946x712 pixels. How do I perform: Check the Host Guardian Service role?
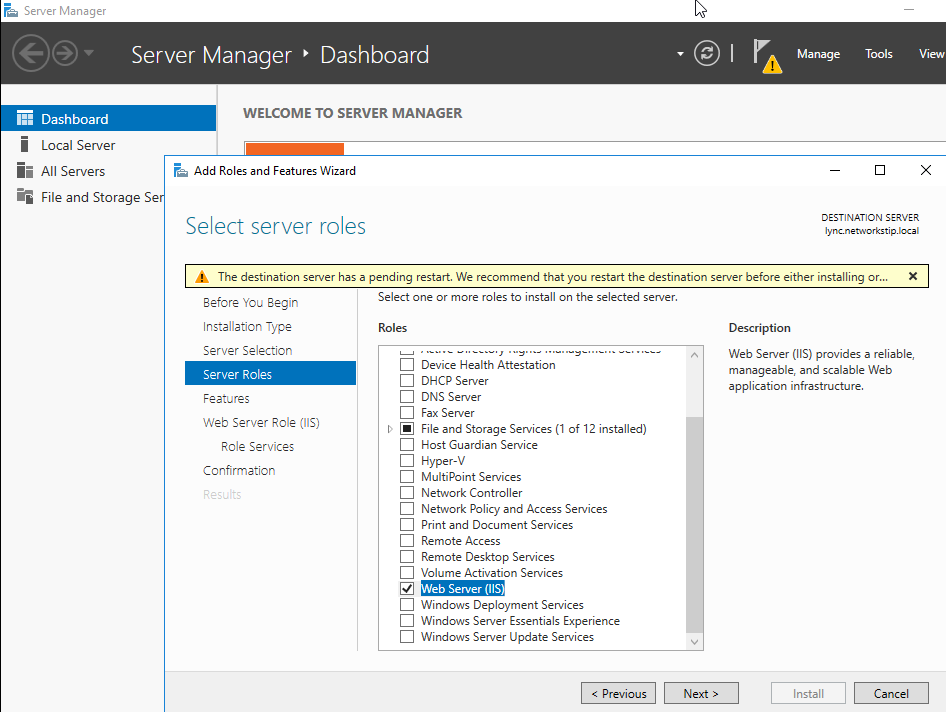407,445
